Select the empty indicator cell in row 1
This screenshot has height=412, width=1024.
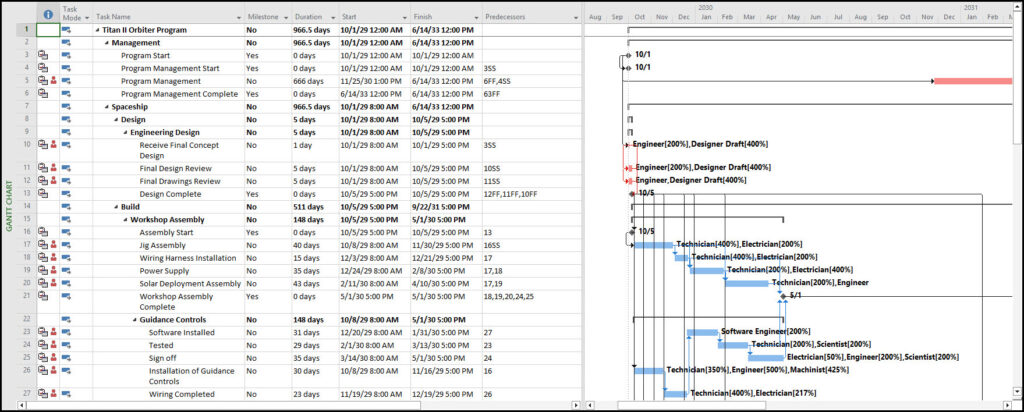[48, 30]
